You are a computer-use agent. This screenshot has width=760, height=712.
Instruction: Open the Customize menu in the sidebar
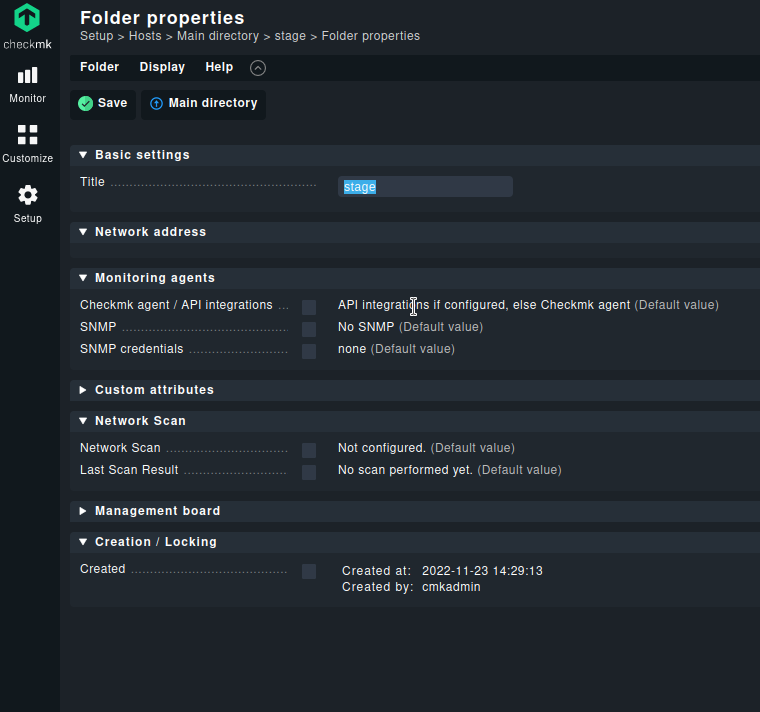click(x=28, y=144)
